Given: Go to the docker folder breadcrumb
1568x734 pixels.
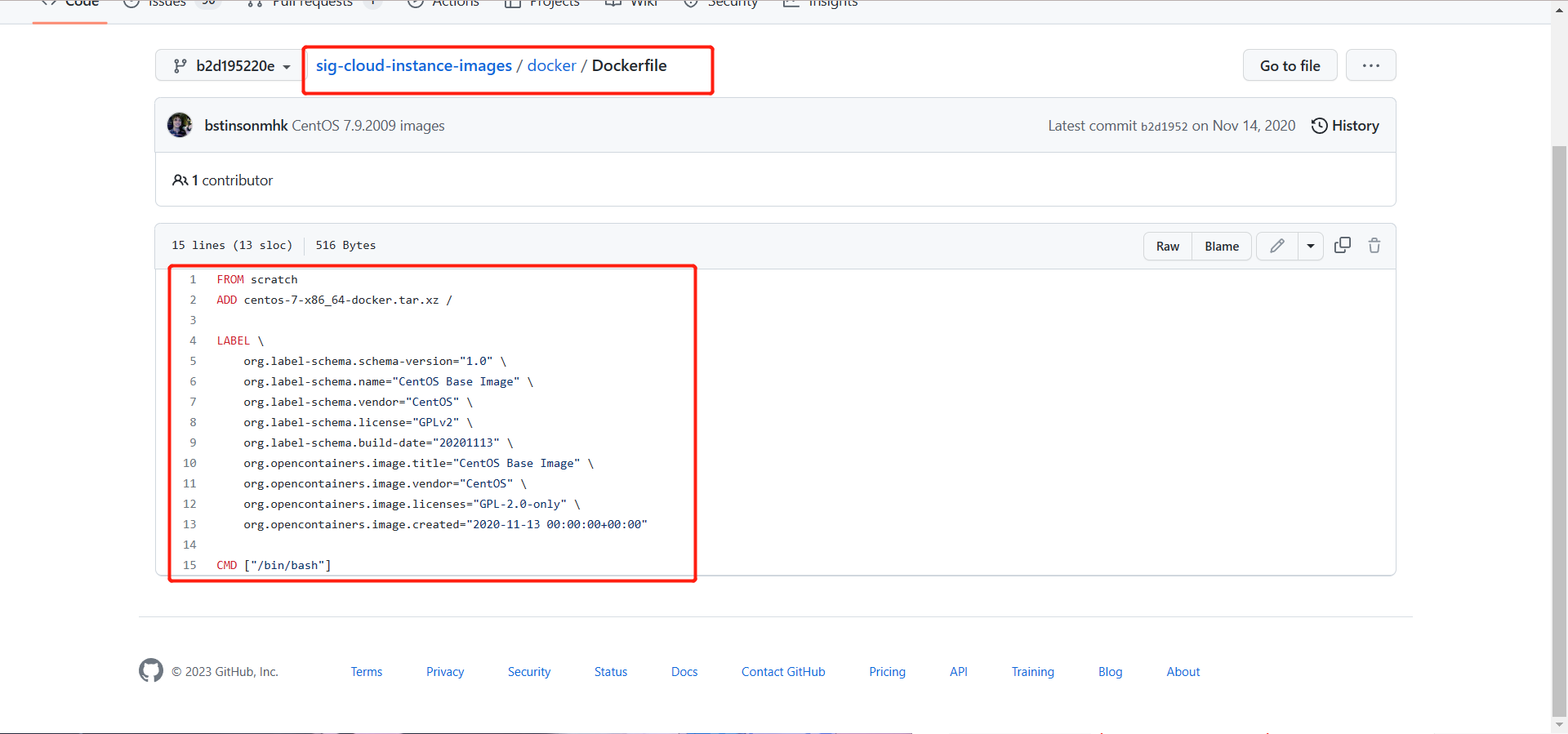Looking at the screenshot, I should pos(551,65).
